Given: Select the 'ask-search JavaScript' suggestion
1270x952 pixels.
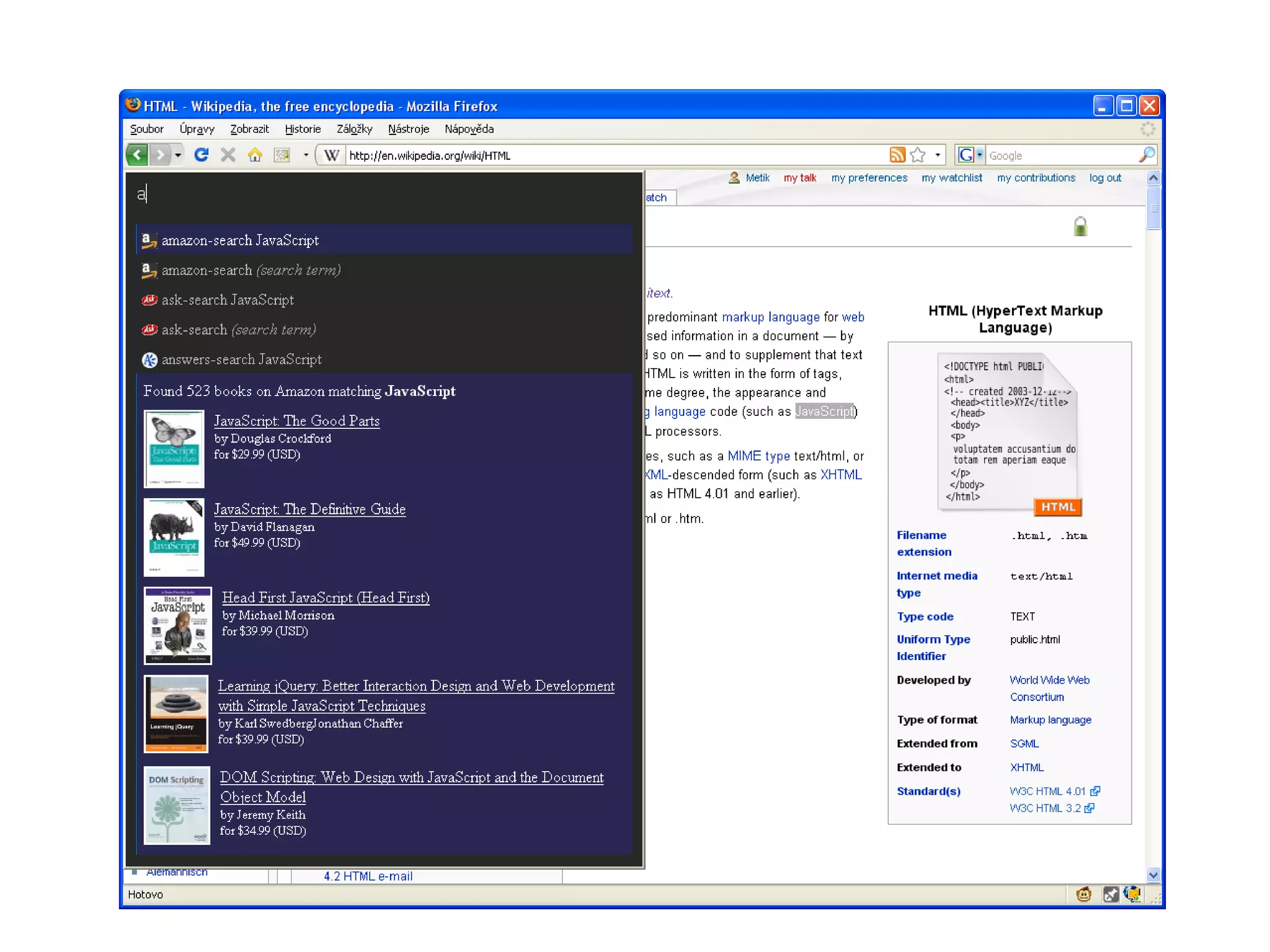Looking at the screenshot, I should pos(228,300).
